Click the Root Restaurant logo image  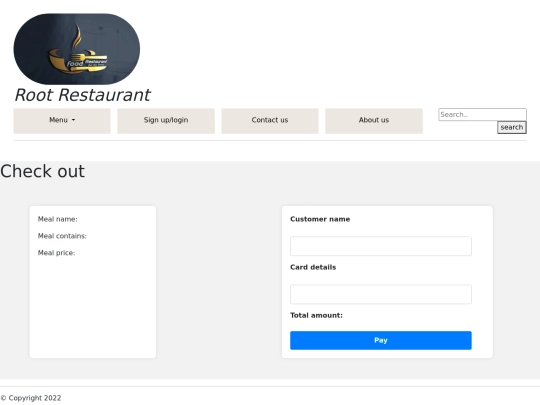click(76, 49)
